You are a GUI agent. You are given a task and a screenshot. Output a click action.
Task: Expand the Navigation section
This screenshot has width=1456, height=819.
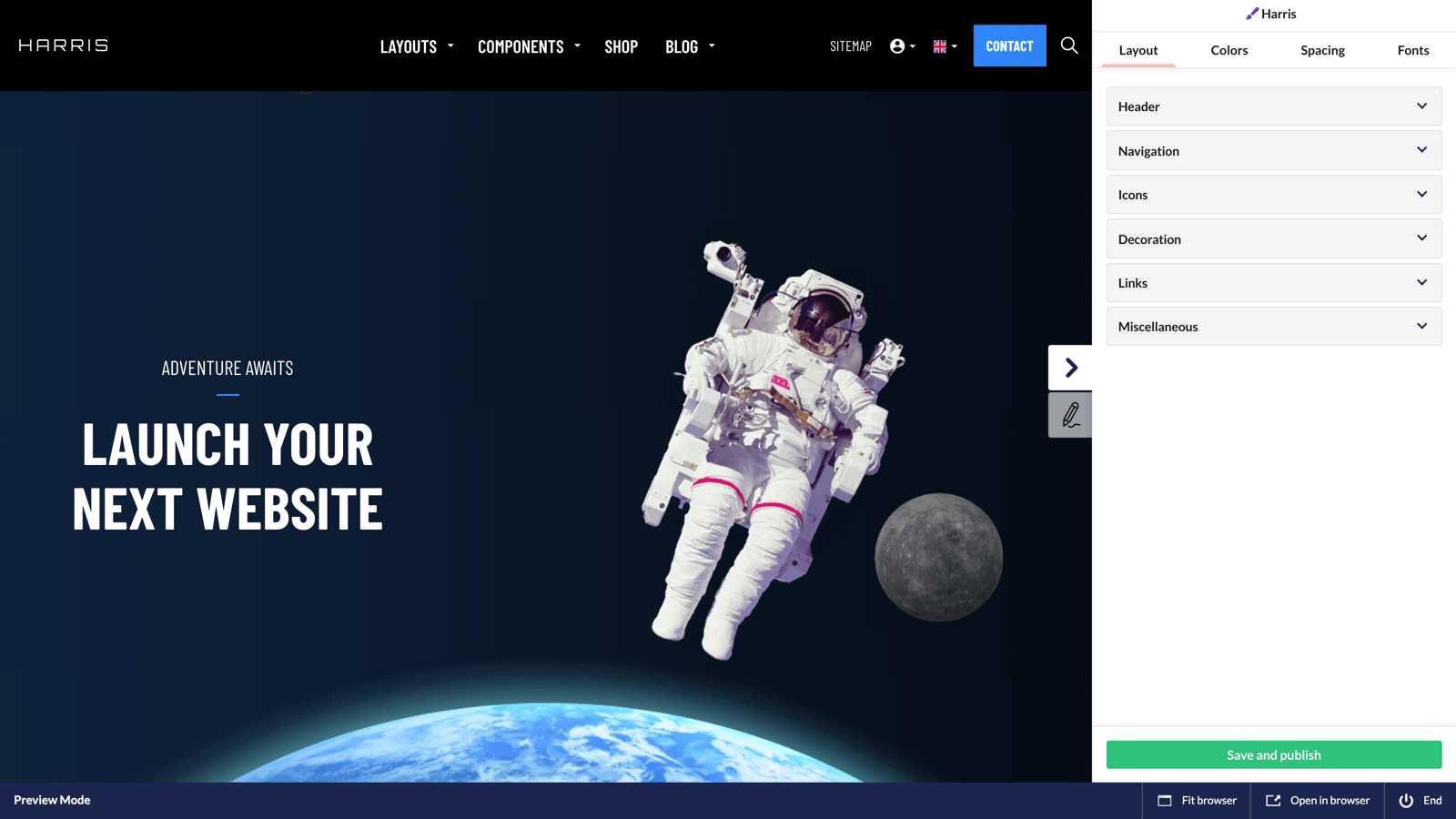click(1273, 151)
